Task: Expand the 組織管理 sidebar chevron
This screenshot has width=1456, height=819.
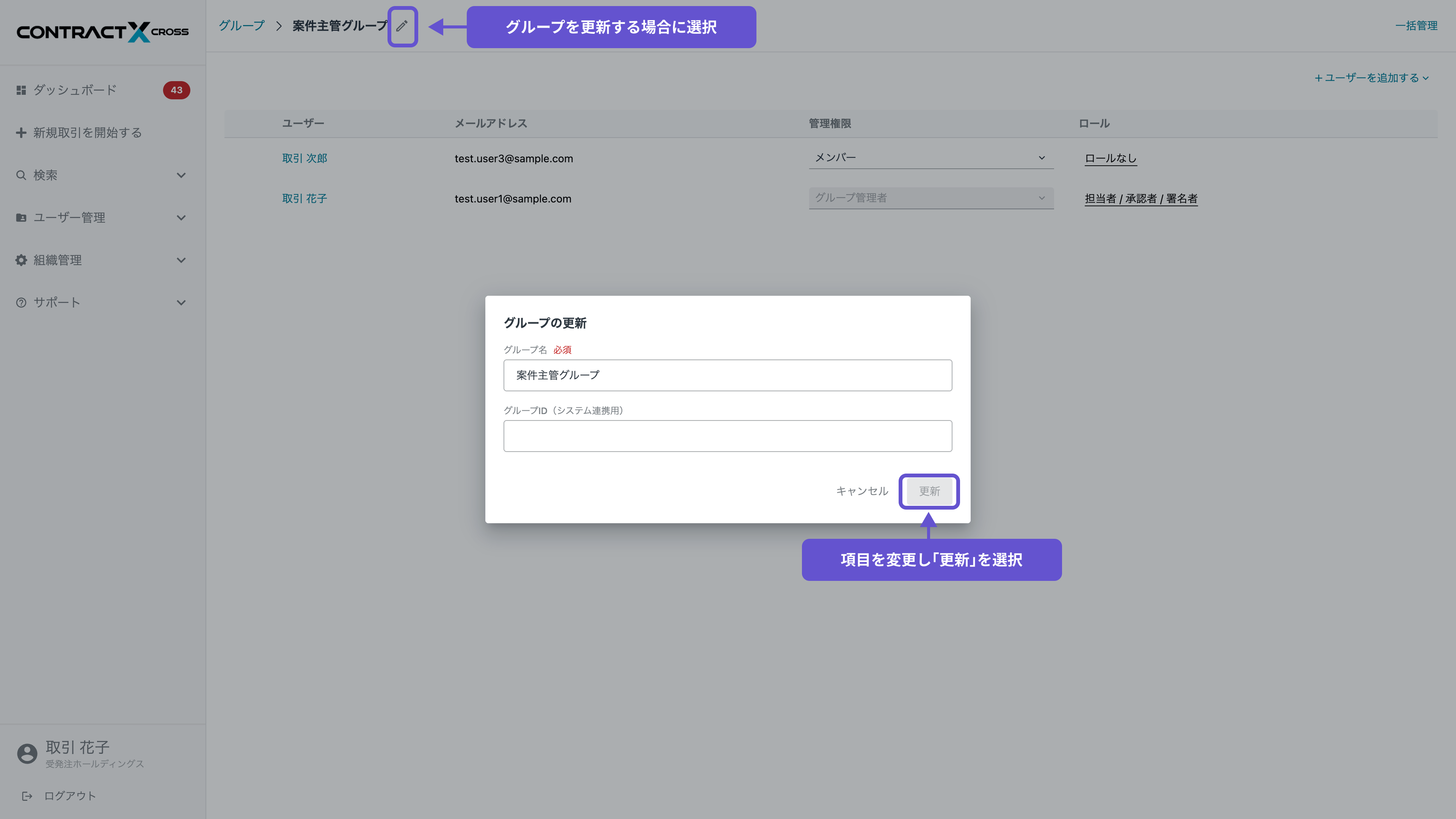Action: pyautogui.click(x=181, y=260)
